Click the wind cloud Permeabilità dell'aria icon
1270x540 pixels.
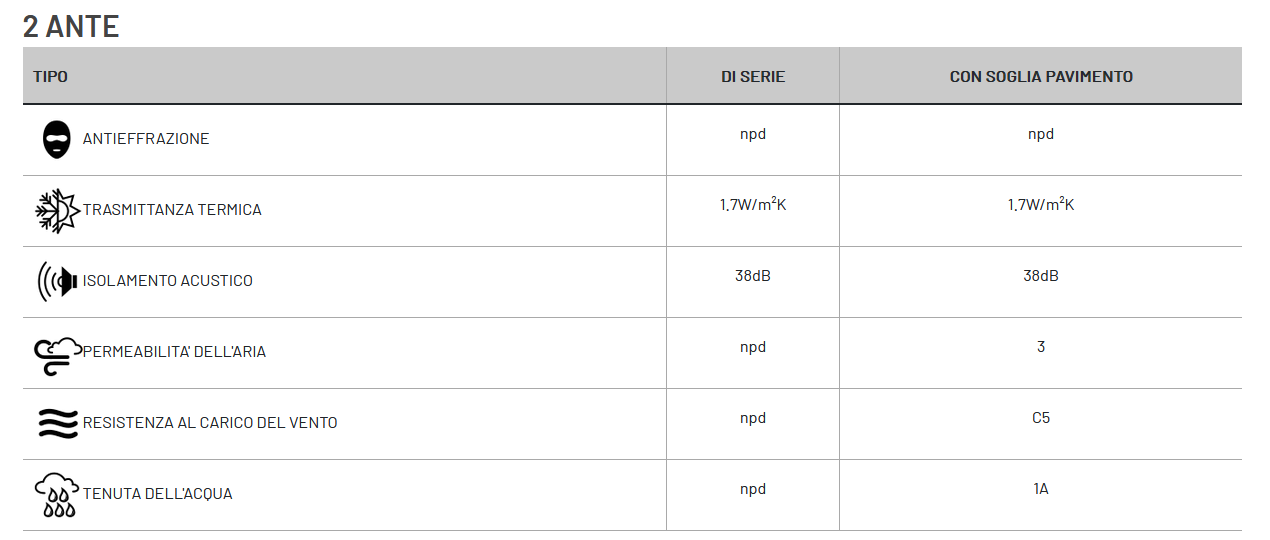[x=57, y=355]
